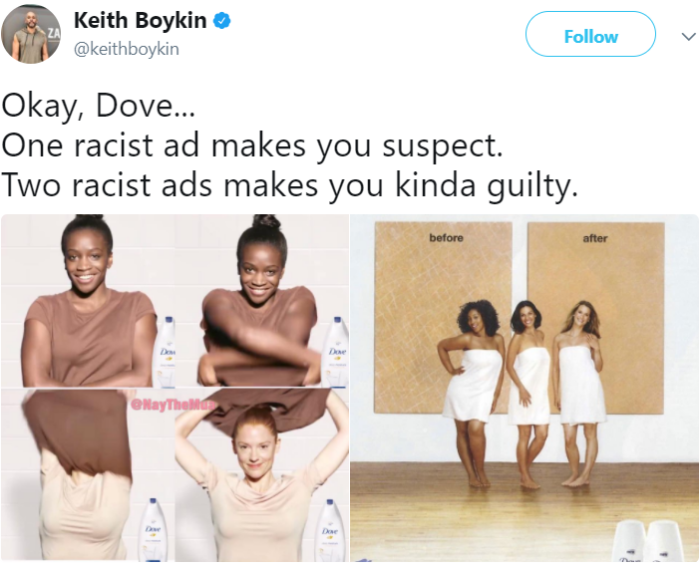Viewport: 700px width, 566px height.
Task: Click the 'before' label in the ad
Action: tap(446, 238)
